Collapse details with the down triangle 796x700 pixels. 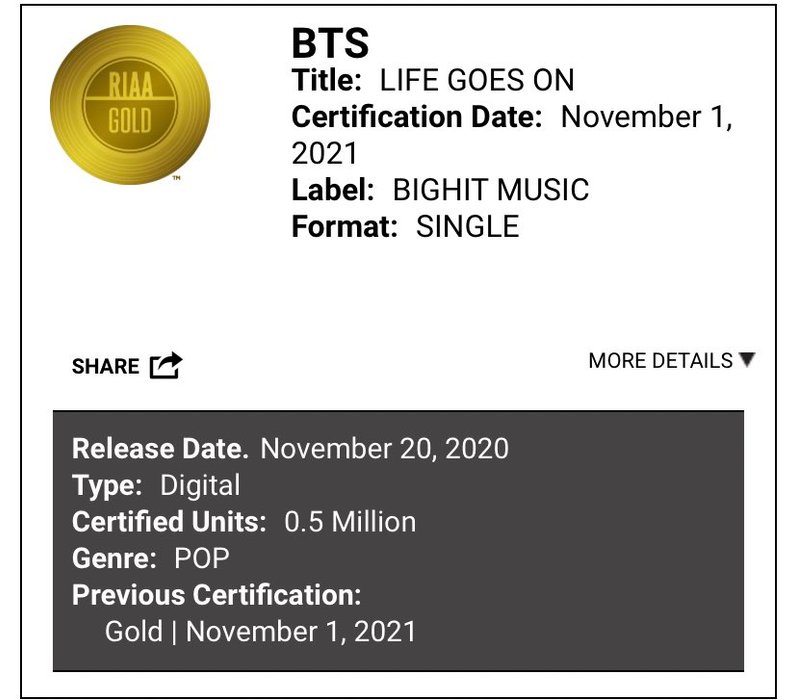coord(746,360)
